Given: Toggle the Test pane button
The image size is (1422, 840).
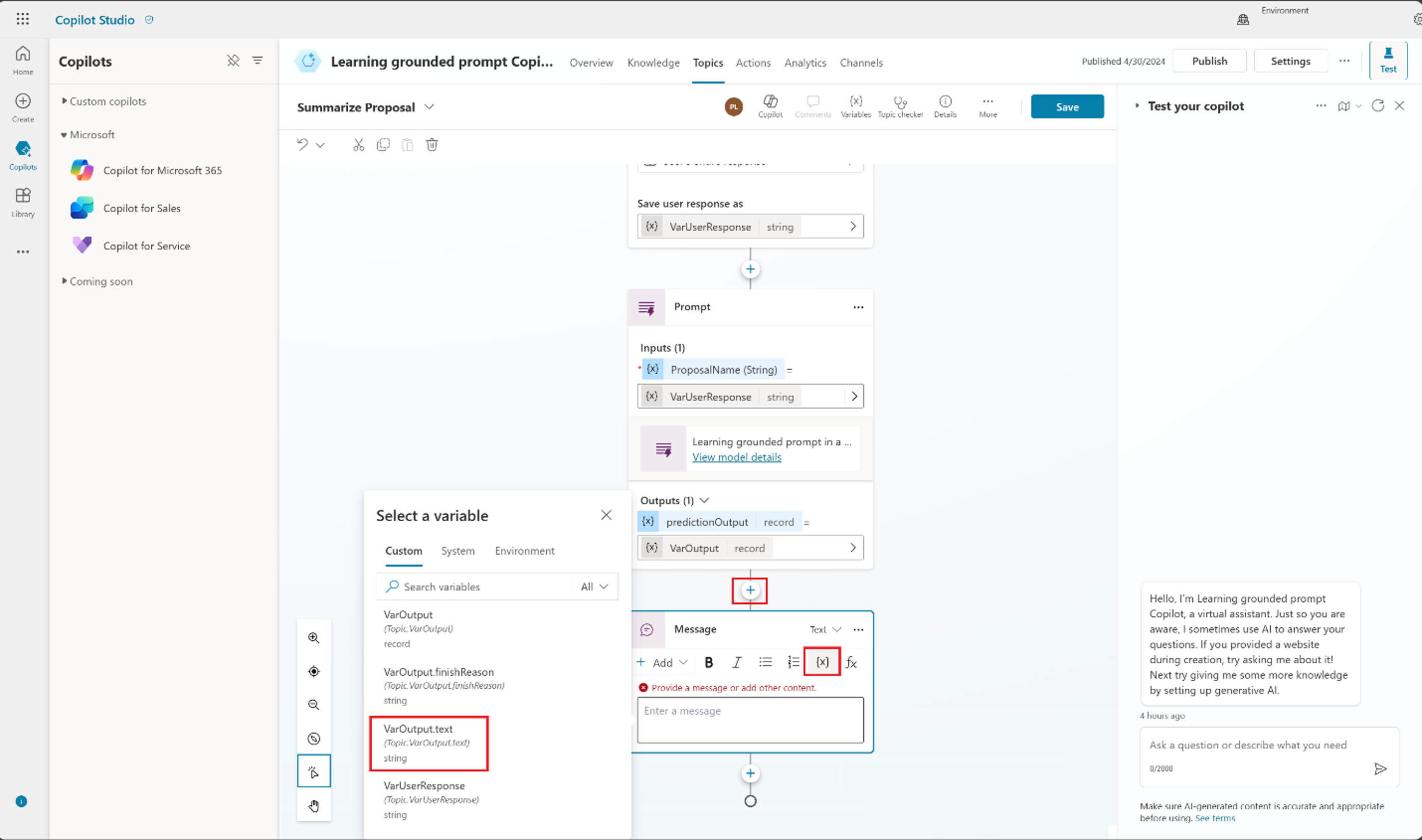Looking at the screenshot, I should point(1387,60).
